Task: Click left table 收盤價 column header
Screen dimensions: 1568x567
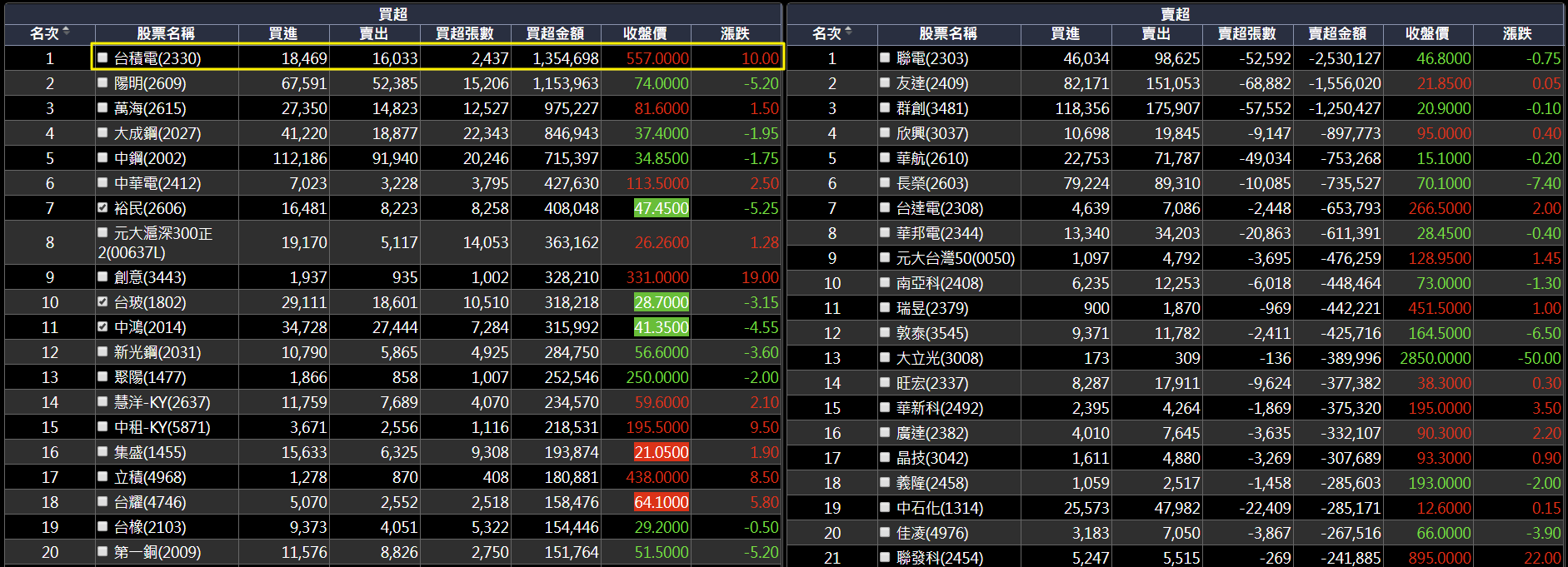Action: click(645, 33)
